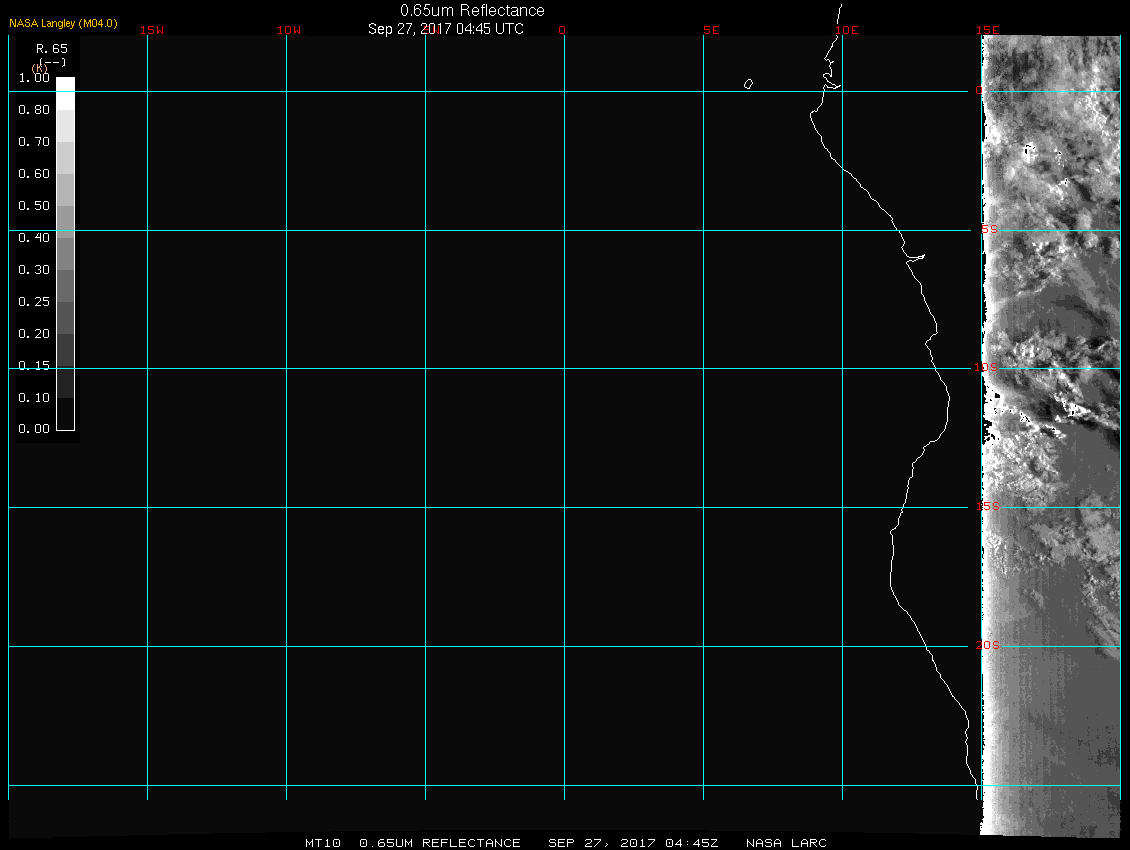This screenshot has width=1130, height=850.
Task: Click the '0.70' legend value
Action: point(34,142)
